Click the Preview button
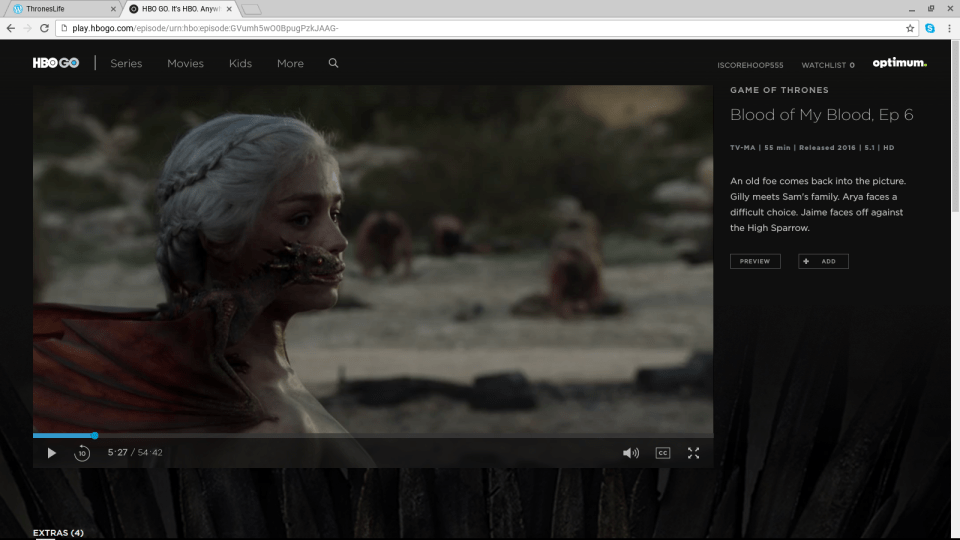 755,261
